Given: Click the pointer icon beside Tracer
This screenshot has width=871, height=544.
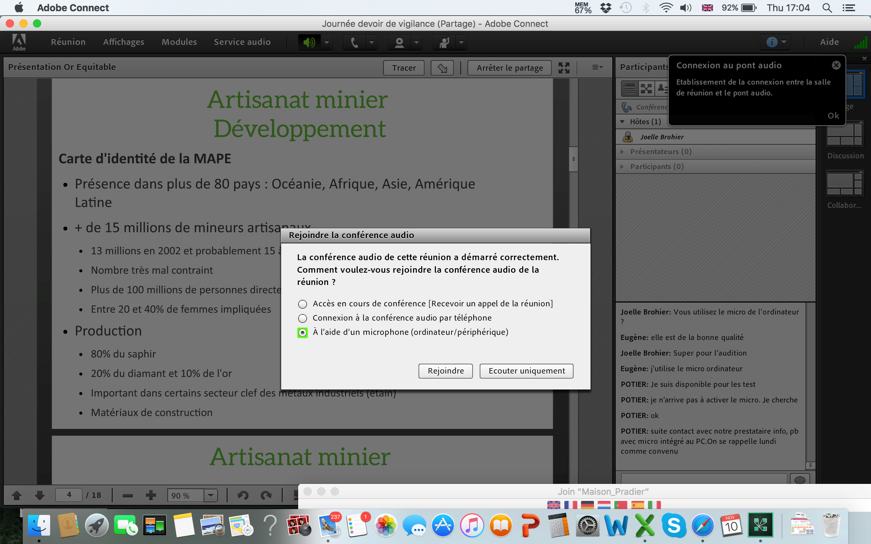Looking at the screenshot, I should pos(442,68).
